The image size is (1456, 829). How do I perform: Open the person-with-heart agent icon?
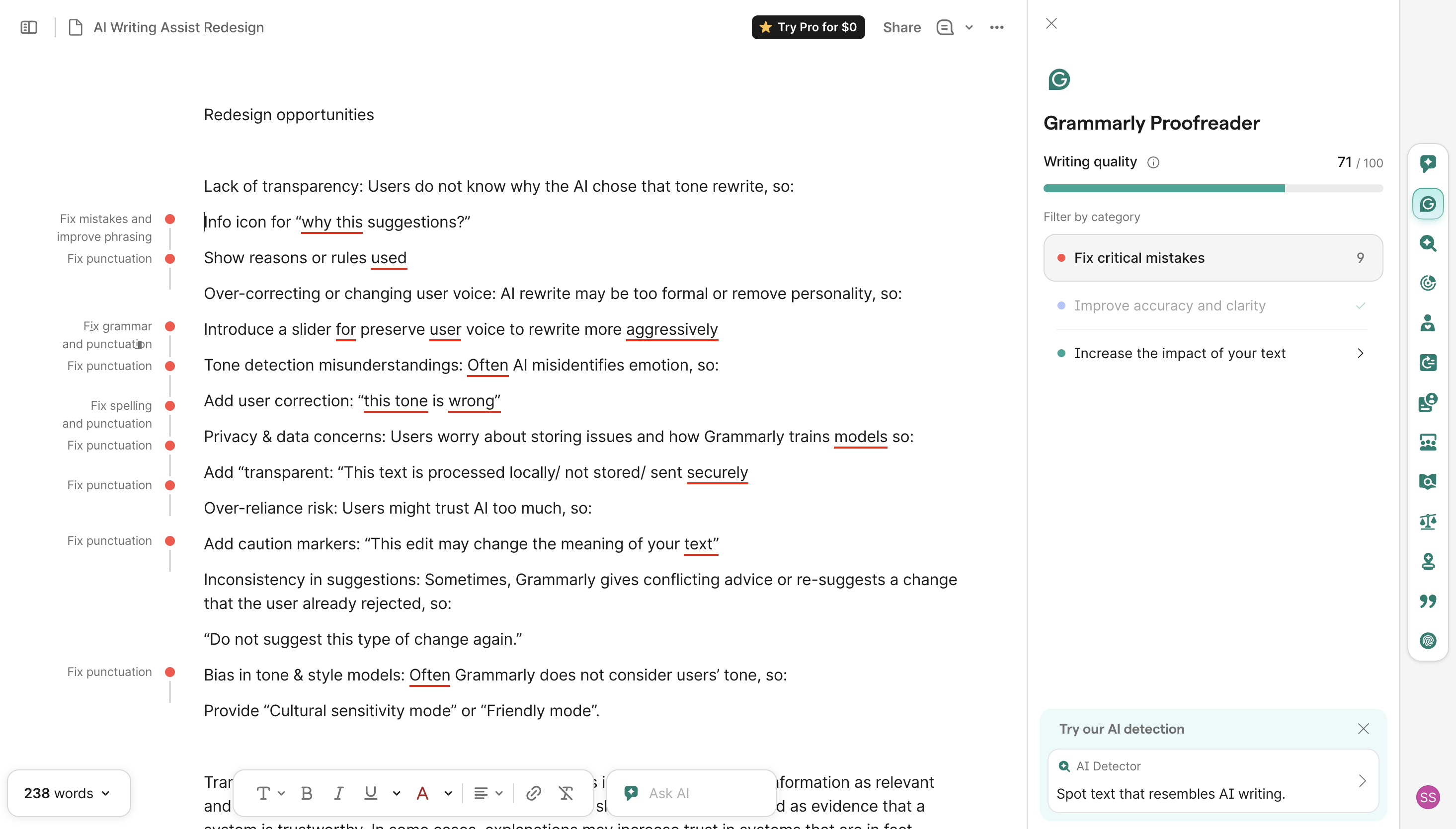[1428, 323]
